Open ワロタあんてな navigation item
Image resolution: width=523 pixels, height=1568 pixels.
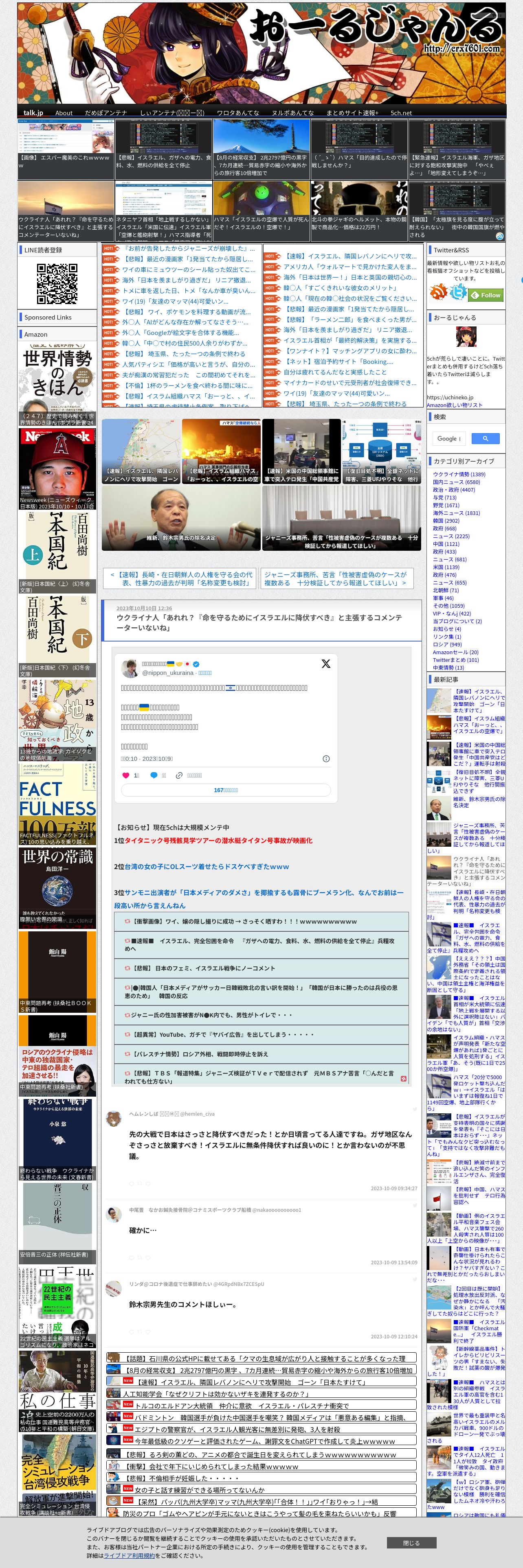(x=238, y=113)
